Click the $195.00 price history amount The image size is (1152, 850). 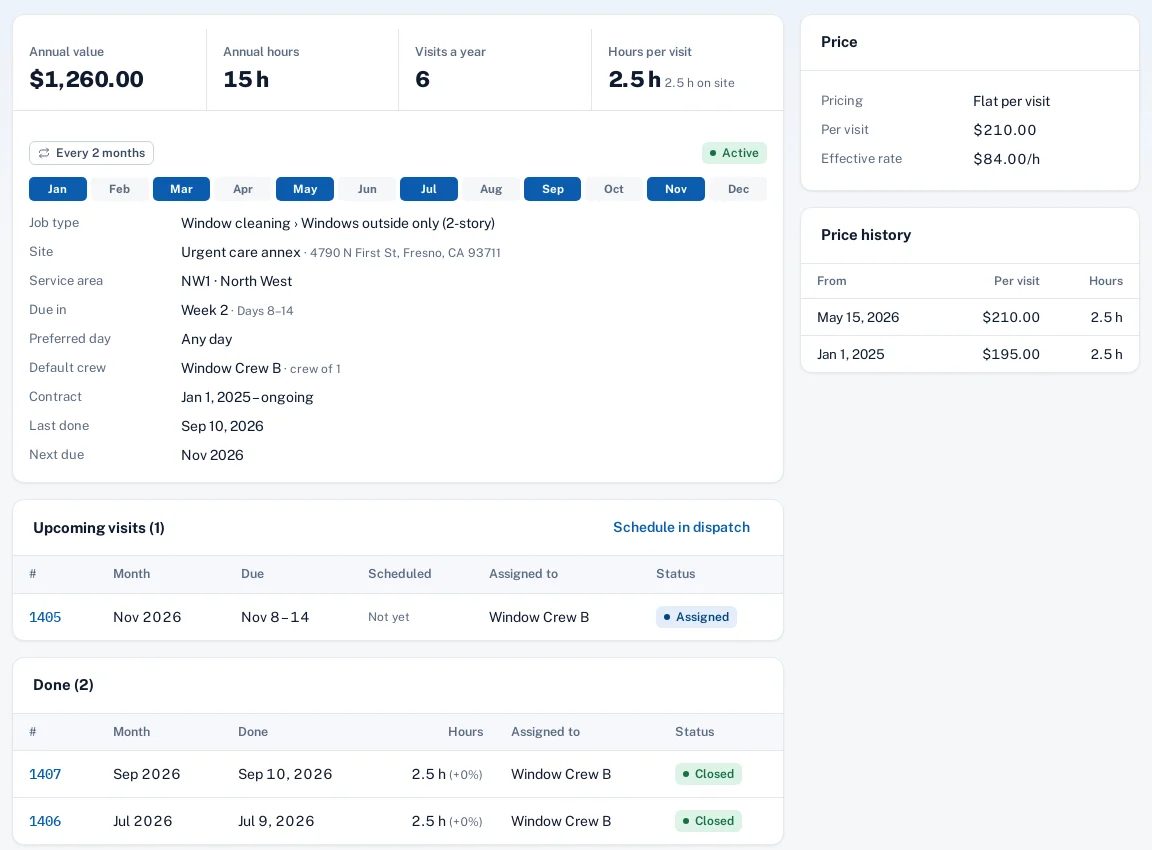pos(1011,354)
